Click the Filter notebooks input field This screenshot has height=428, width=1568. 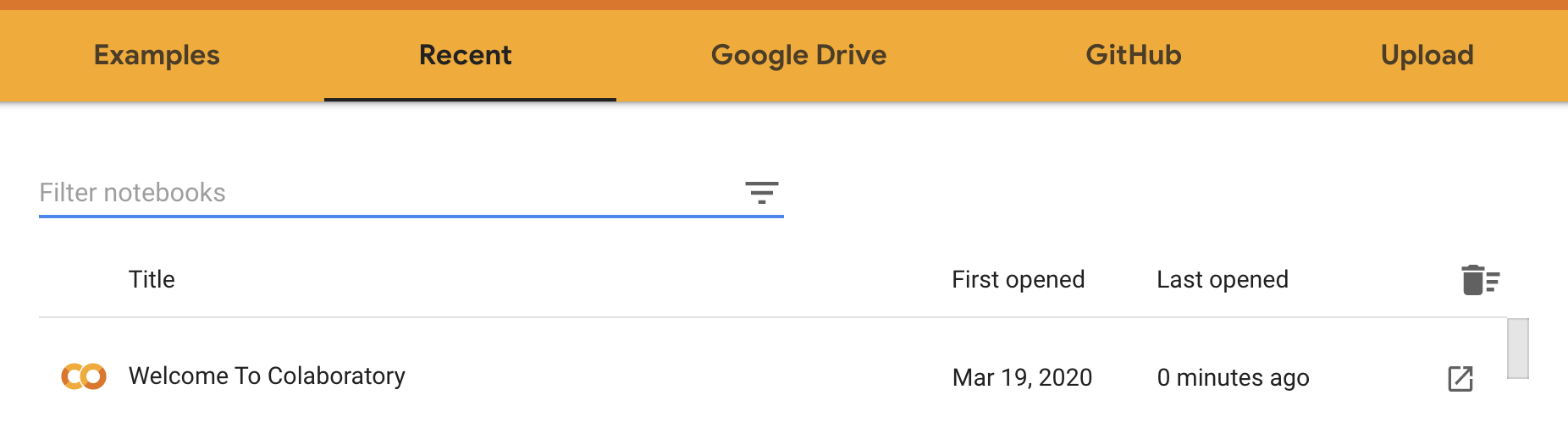click(x=389, y=193)
